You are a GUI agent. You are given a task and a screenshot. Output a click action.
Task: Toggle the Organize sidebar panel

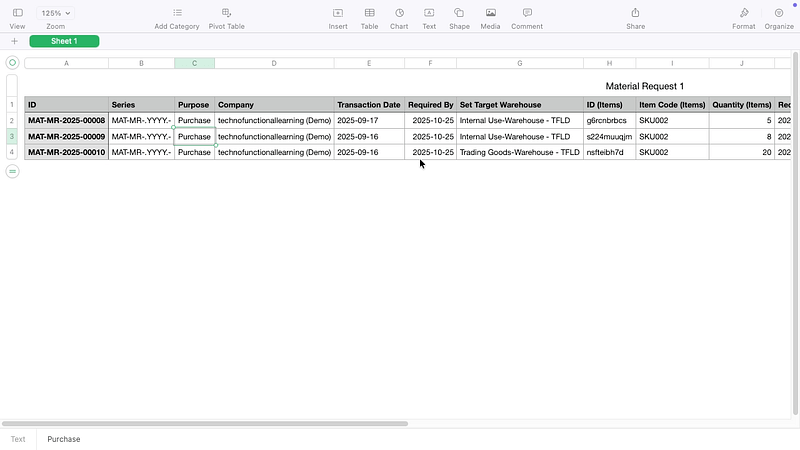778,13
